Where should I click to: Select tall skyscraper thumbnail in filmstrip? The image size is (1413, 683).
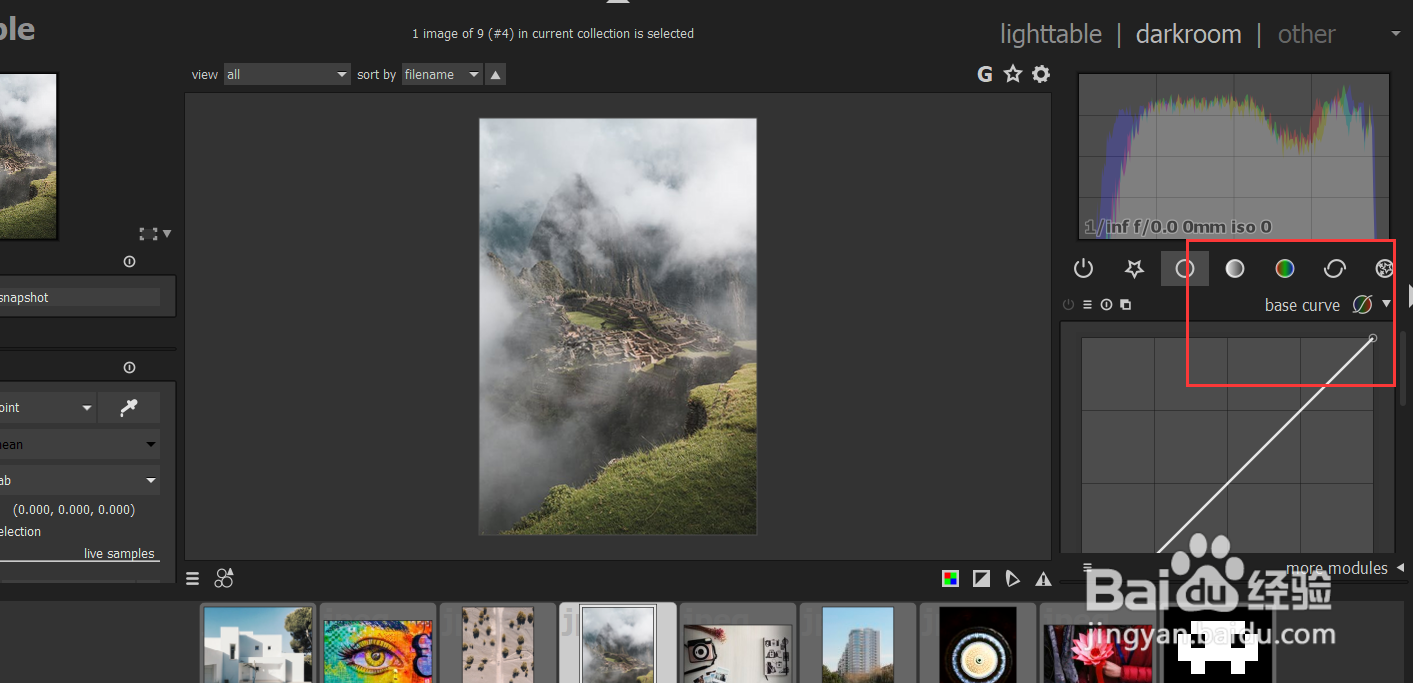pyautogui.click(x=858, y=645)
